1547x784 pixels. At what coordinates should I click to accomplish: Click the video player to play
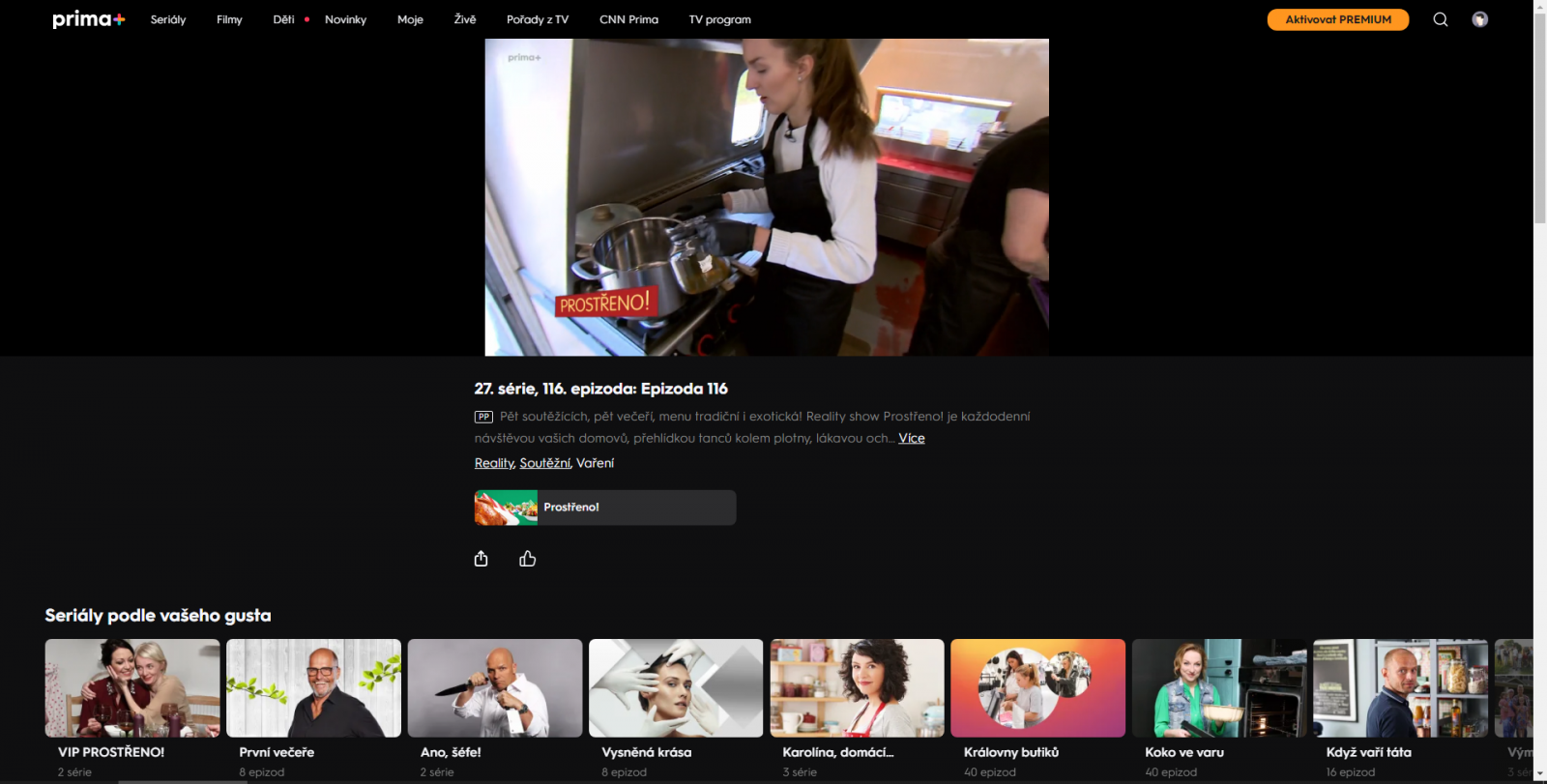(x=767, y=197)
